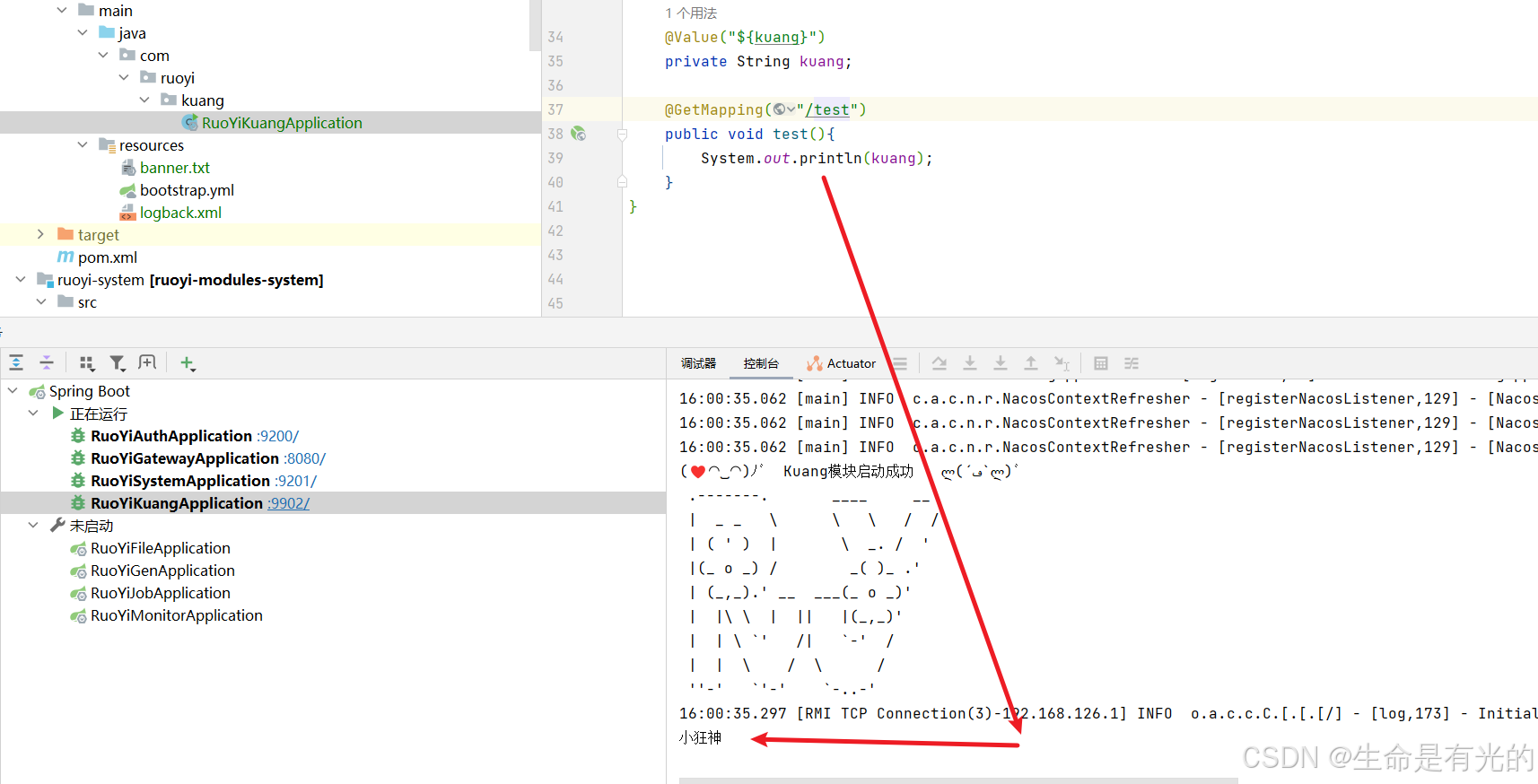Viewport: 1538px width, 784px height.
Task: Open the :9201/ link of RuoYiSystemApplication
Action: (x=295, y=481)
